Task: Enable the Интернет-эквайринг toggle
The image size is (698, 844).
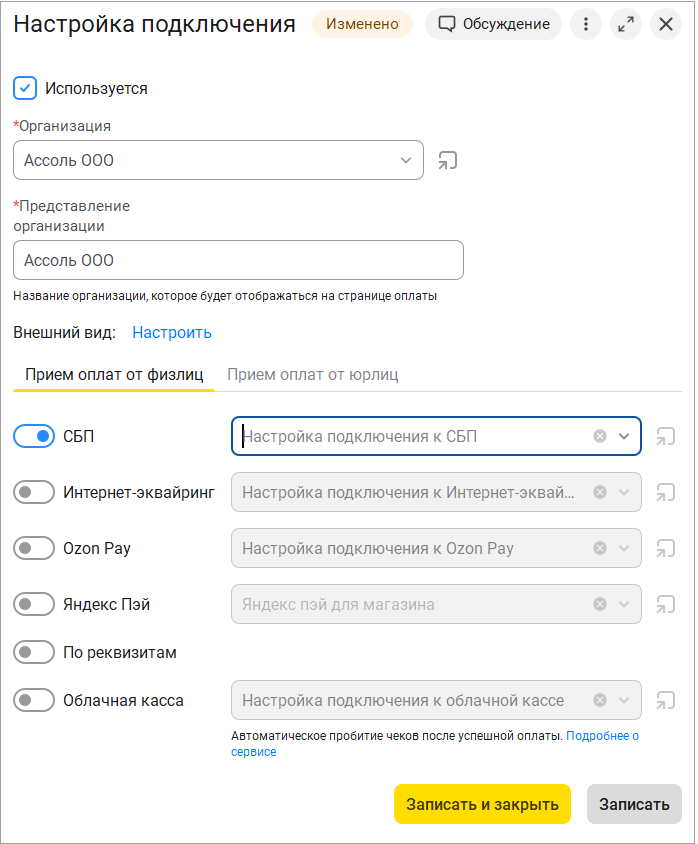Action: (x=34, y=493)
